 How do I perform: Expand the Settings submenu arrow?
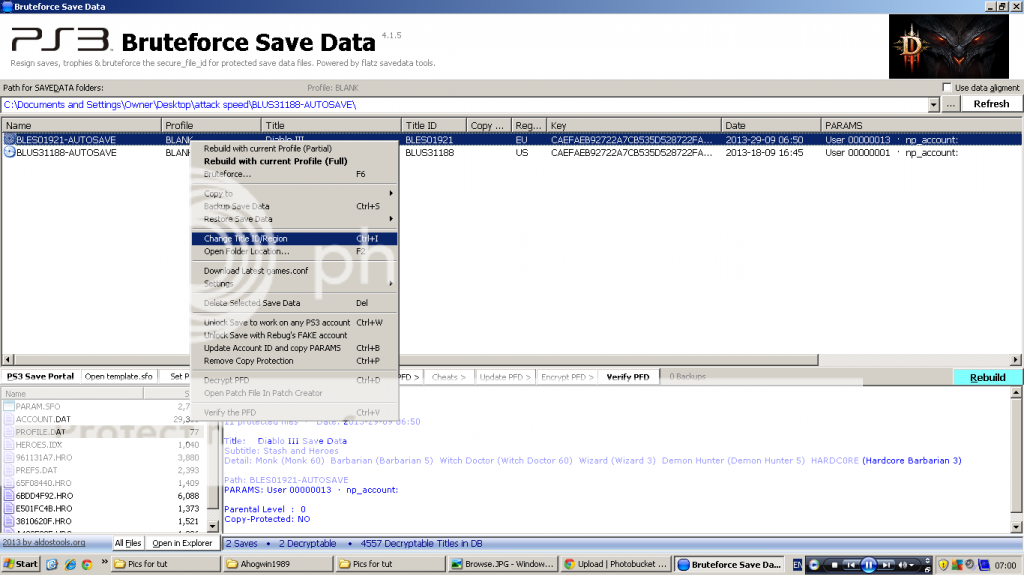click(x=390, y=284)
